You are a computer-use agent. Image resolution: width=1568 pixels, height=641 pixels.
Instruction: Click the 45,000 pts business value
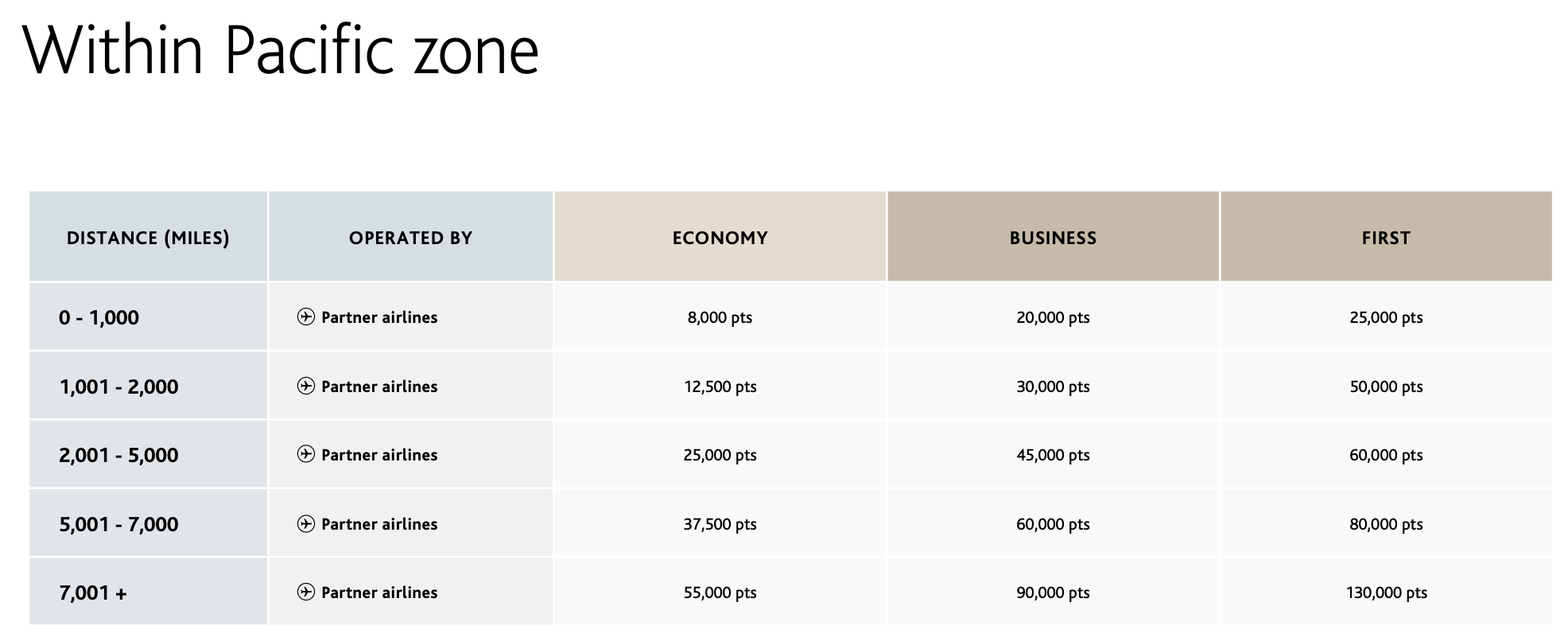click(x=1053, y=455)
